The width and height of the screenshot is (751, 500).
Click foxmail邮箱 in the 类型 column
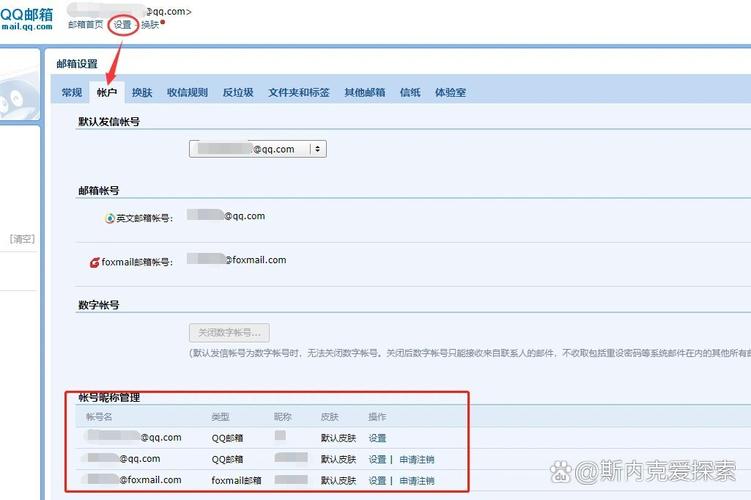coord(236,480)
